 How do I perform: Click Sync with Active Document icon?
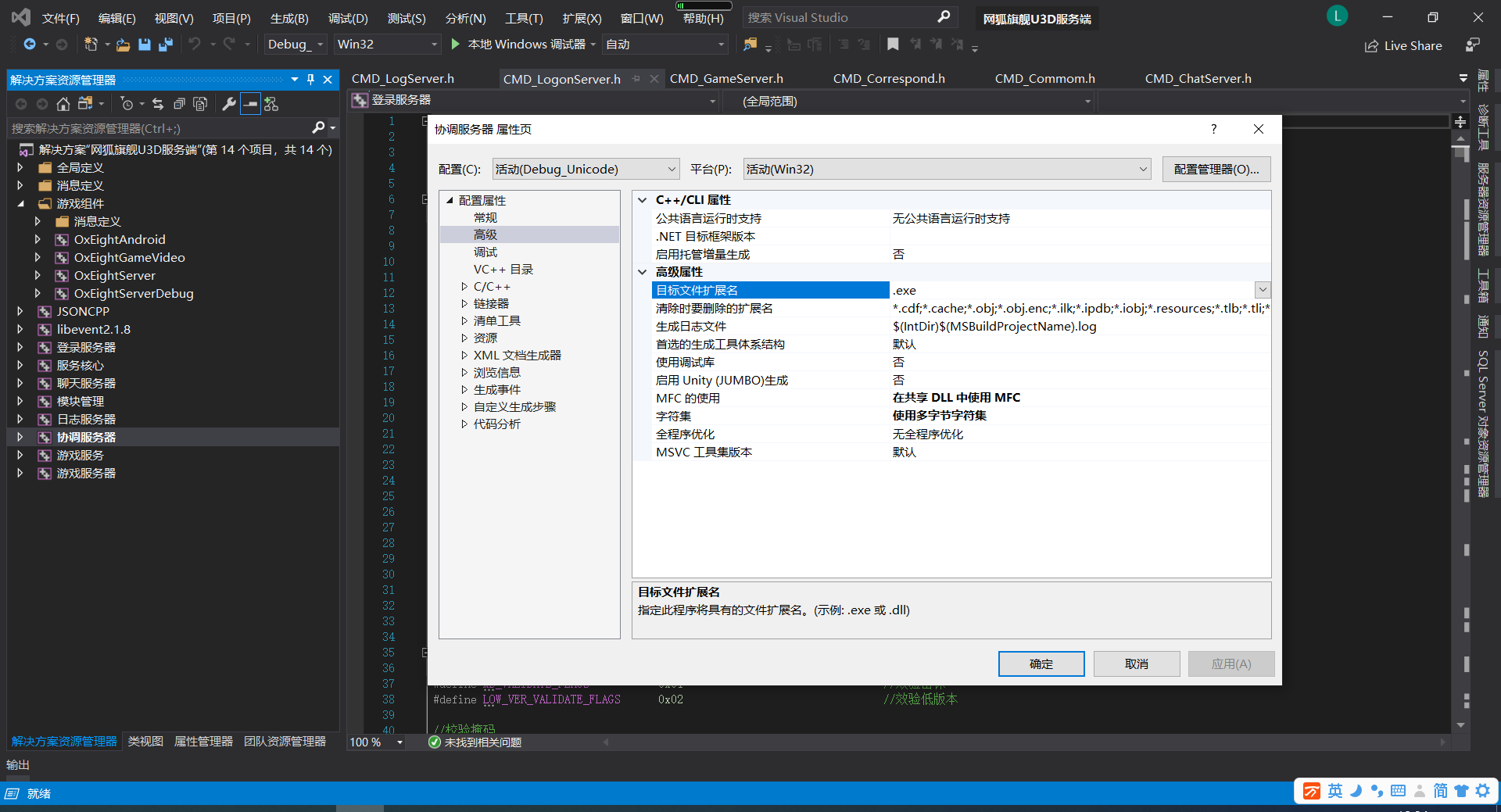[x=158, y=104]
